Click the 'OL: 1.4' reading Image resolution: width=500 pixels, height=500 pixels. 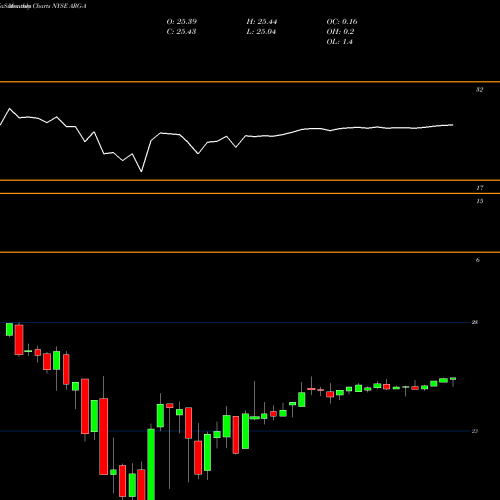pyautogui.click(x=340, y=42)
